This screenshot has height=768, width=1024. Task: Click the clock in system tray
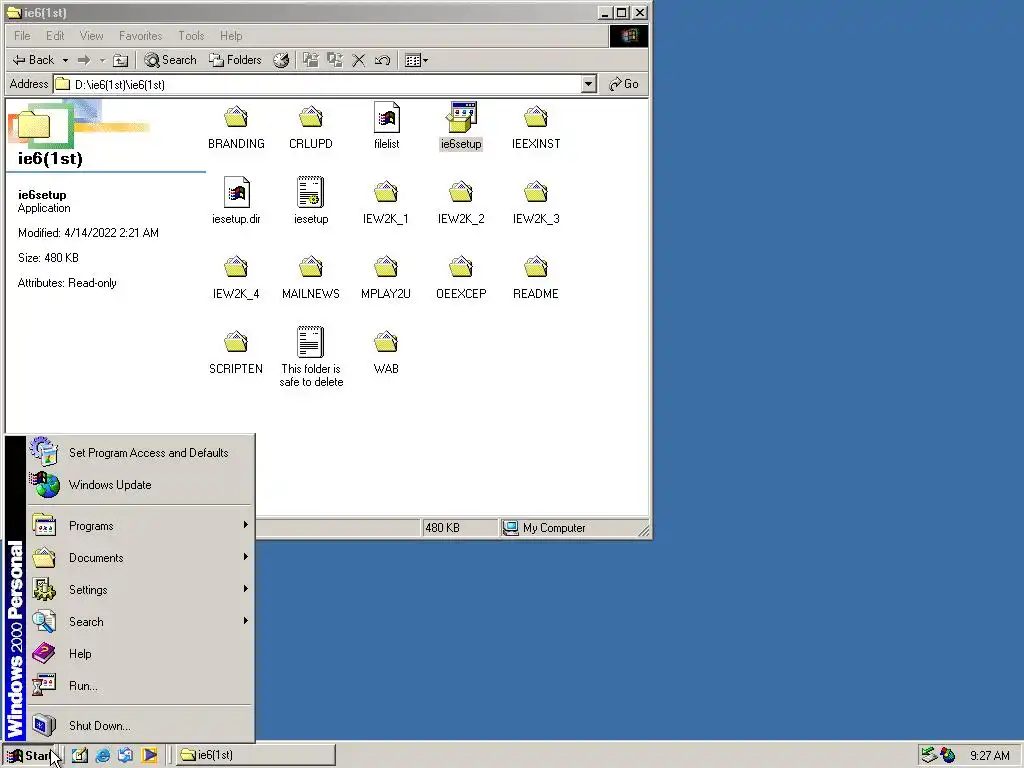pos(989,756)
